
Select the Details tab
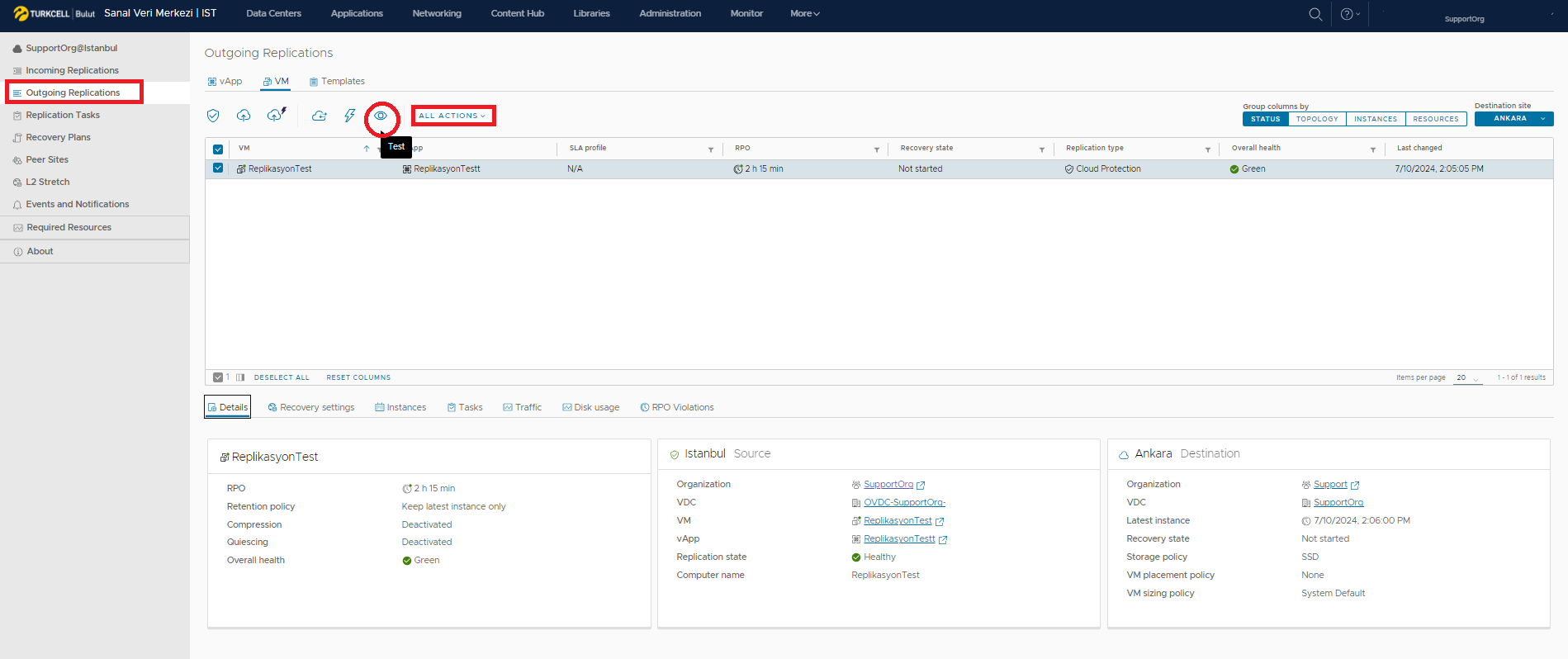pos(228,407)
